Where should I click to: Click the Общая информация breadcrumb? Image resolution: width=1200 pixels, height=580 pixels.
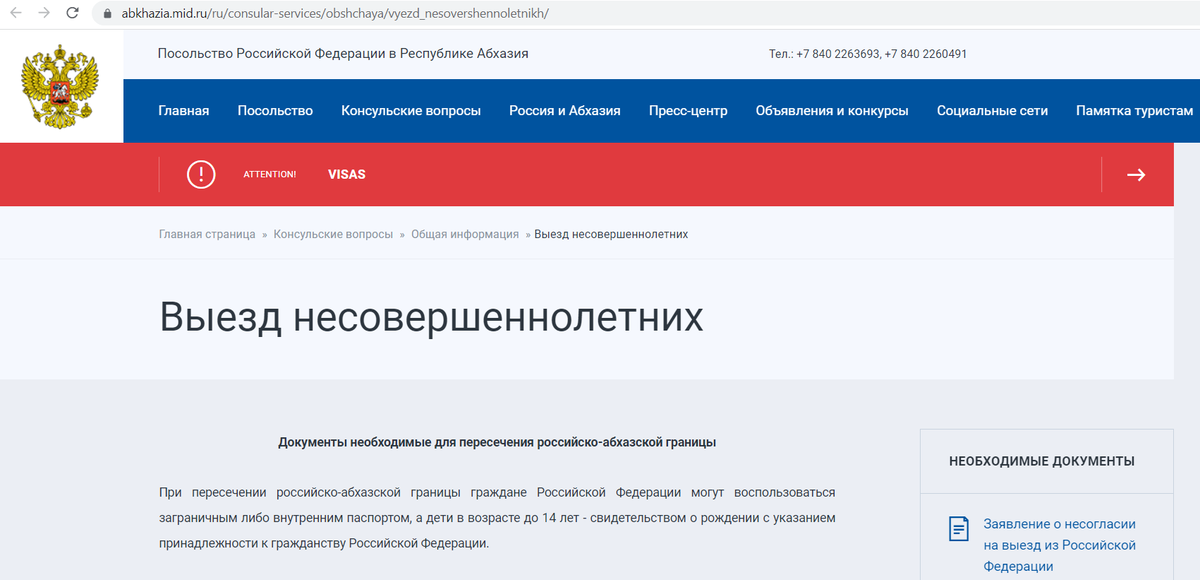pyautogui.click(x=465, y=234)
